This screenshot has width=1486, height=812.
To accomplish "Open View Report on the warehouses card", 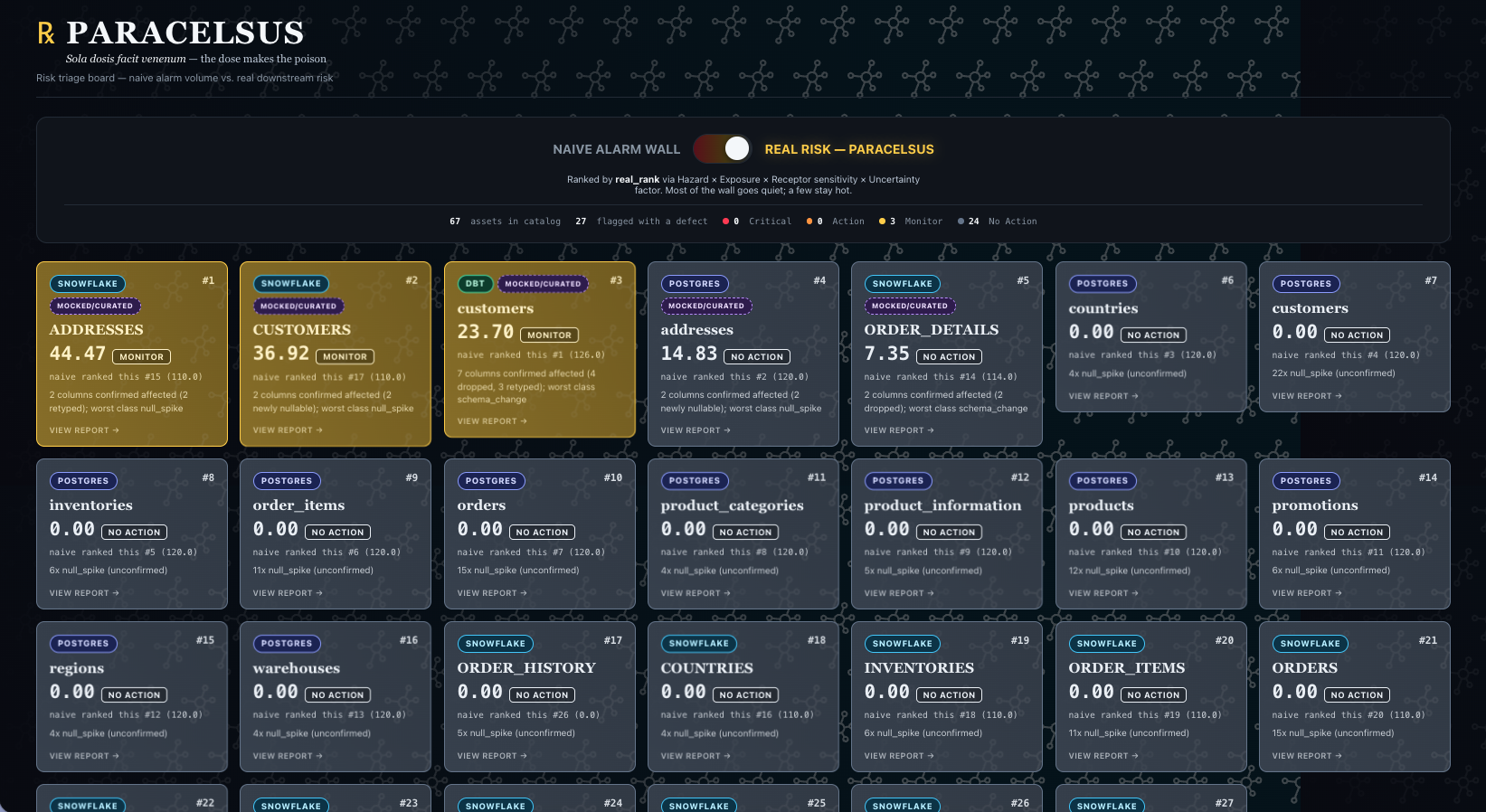I will click(x=288, y=756).
